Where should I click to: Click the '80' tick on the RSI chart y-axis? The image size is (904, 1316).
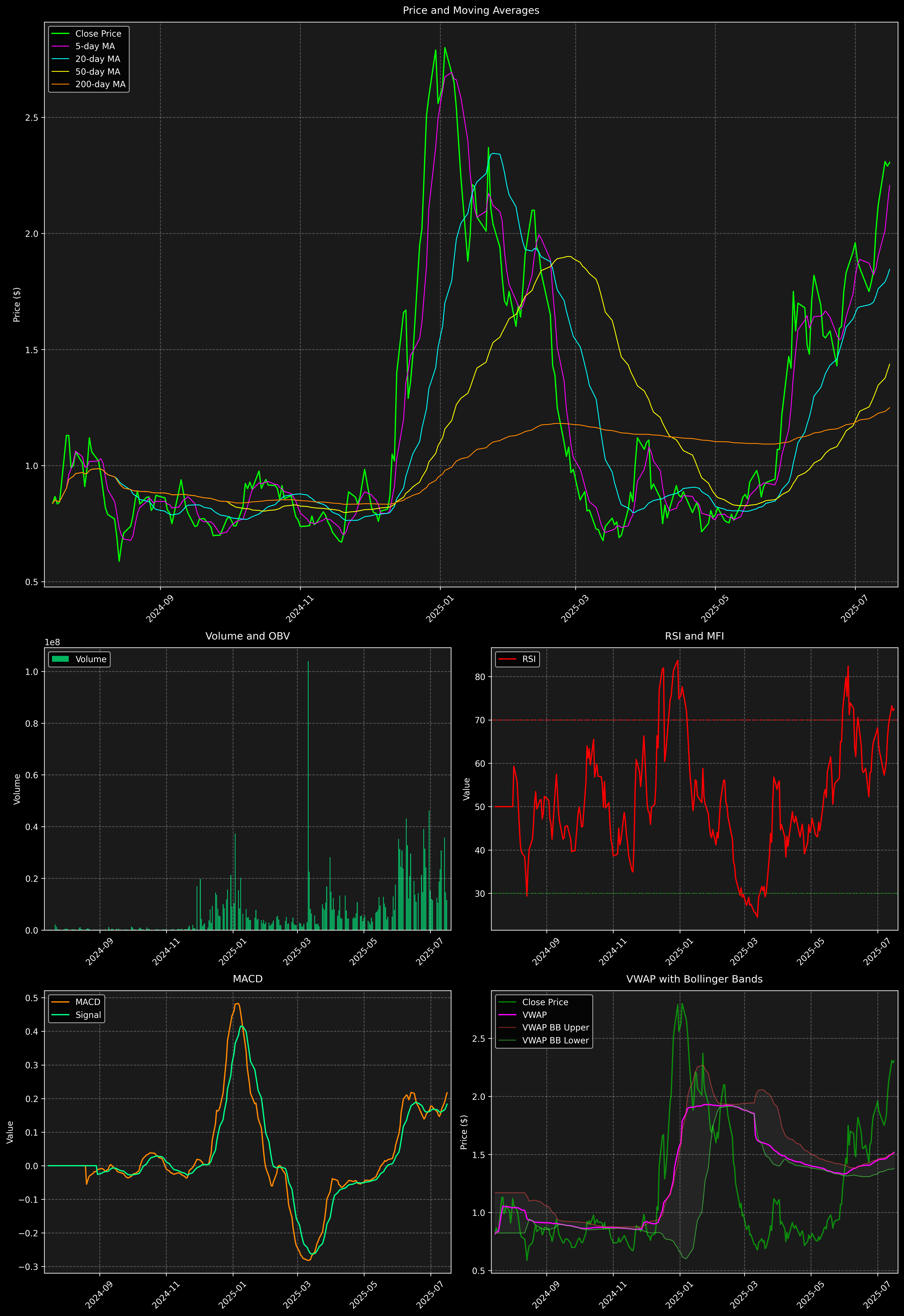[480, 677]
